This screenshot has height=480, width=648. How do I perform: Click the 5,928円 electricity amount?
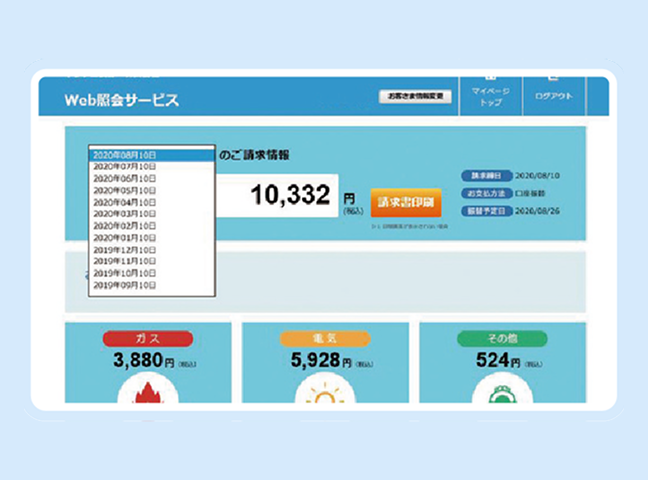coord(321,360)
